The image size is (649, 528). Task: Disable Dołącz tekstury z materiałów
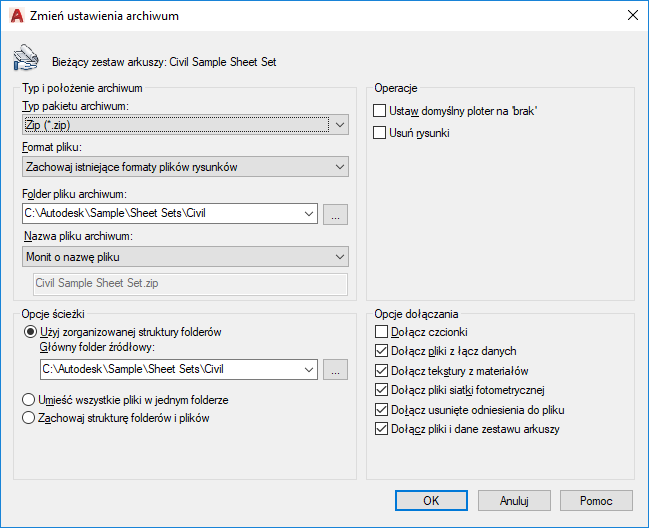pos(379,370)
